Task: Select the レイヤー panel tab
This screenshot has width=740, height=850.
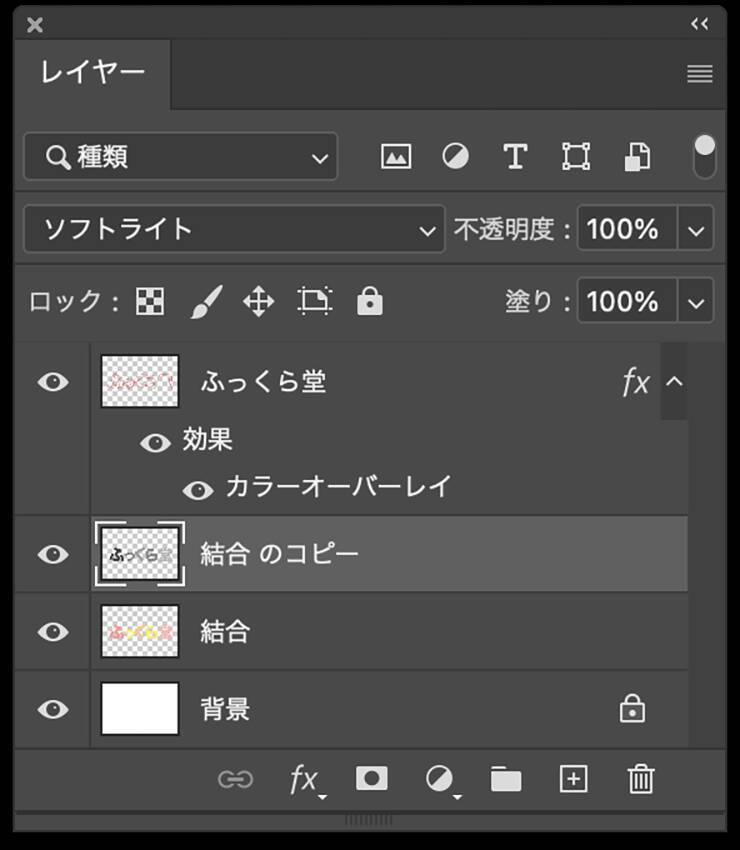Action: [x=93, y=73]
